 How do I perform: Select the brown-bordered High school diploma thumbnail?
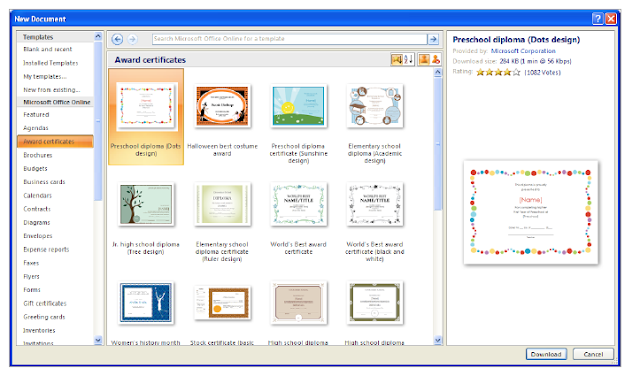[x=298, y=303]
